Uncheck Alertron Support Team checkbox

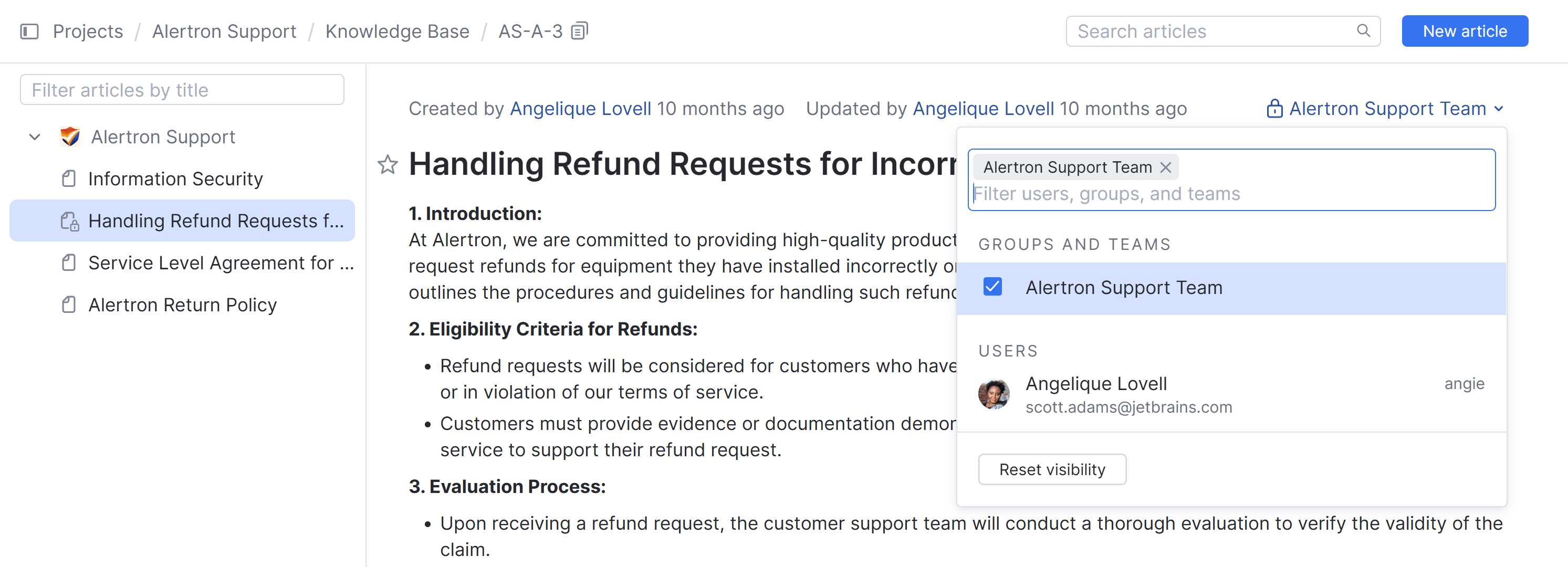click(x=992, y=287)
